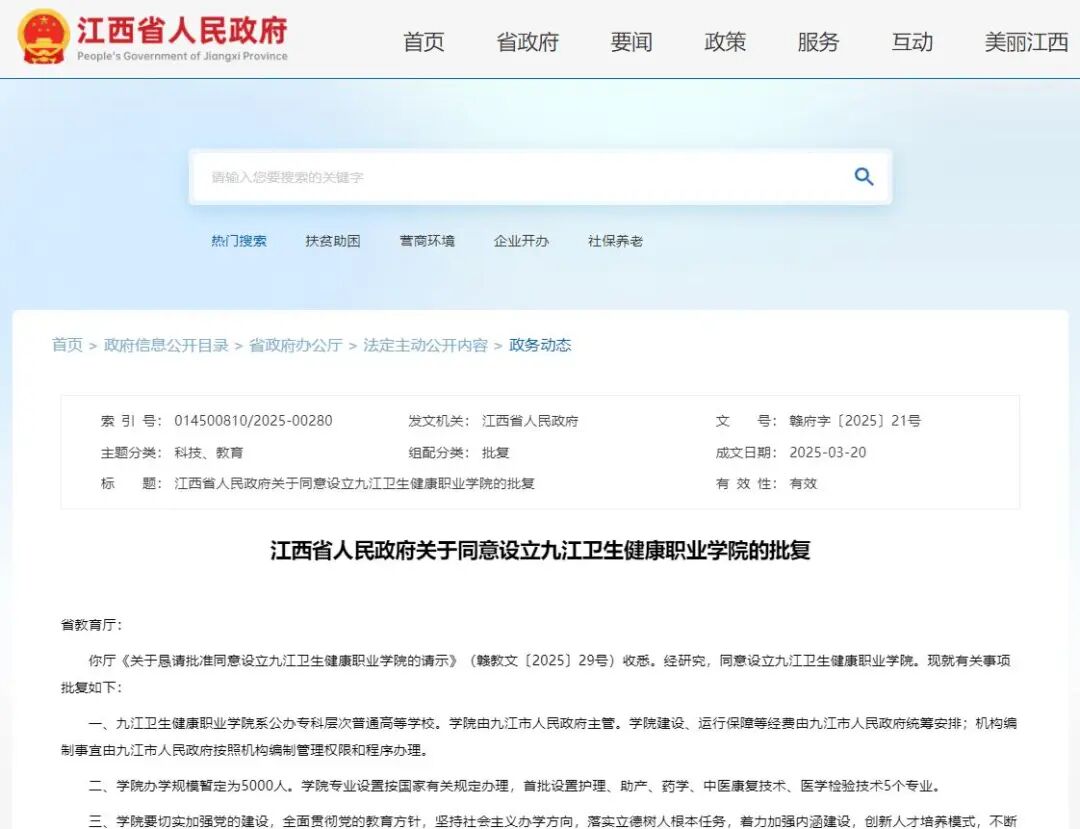
Task: Open the 省政府 navigation menu item
Action: (528, 42)
